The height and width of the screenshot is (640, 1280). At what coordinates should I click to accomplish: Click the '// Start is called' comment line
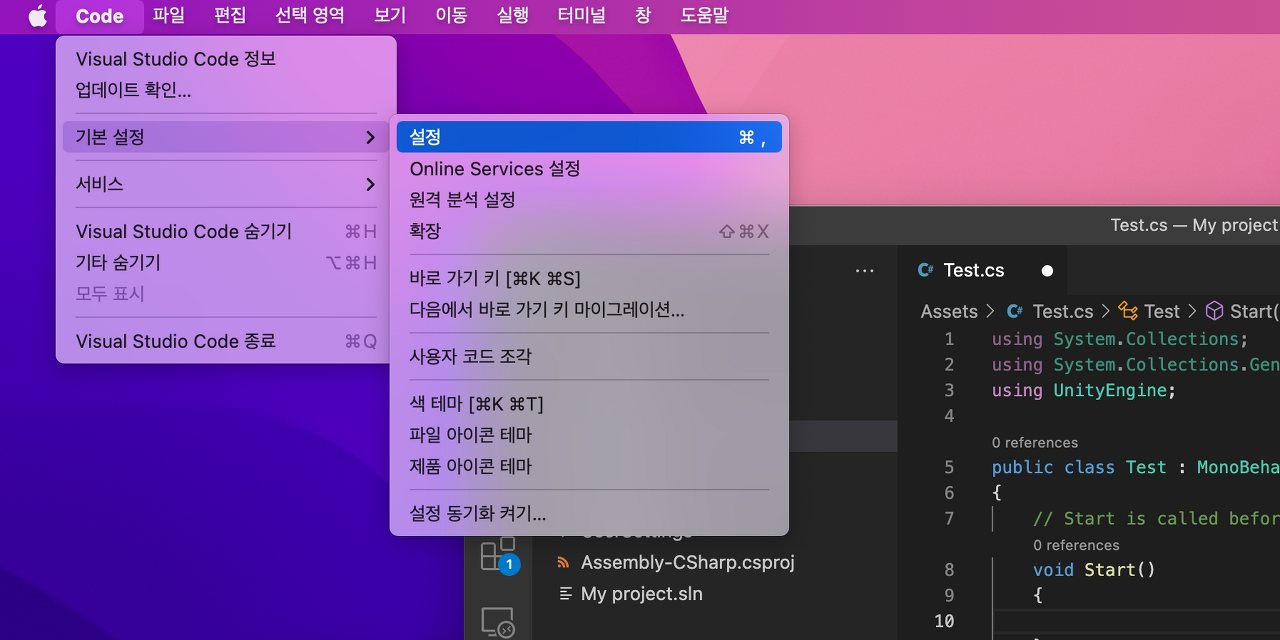pos(1156,518)
